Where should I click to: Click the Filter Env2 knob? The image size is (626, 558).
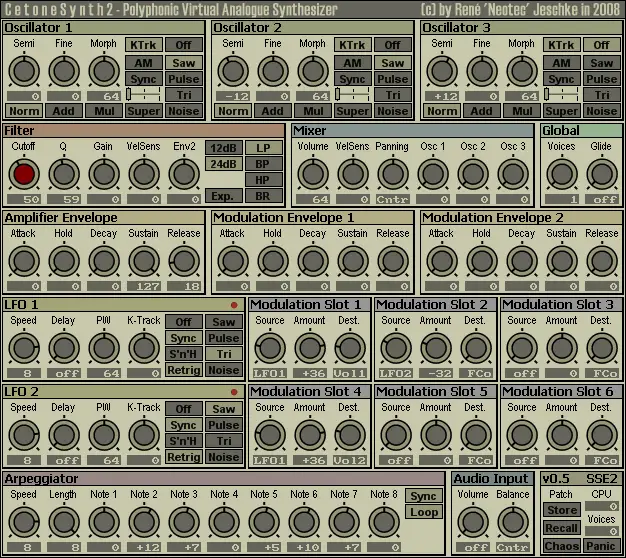coord(184,174)
